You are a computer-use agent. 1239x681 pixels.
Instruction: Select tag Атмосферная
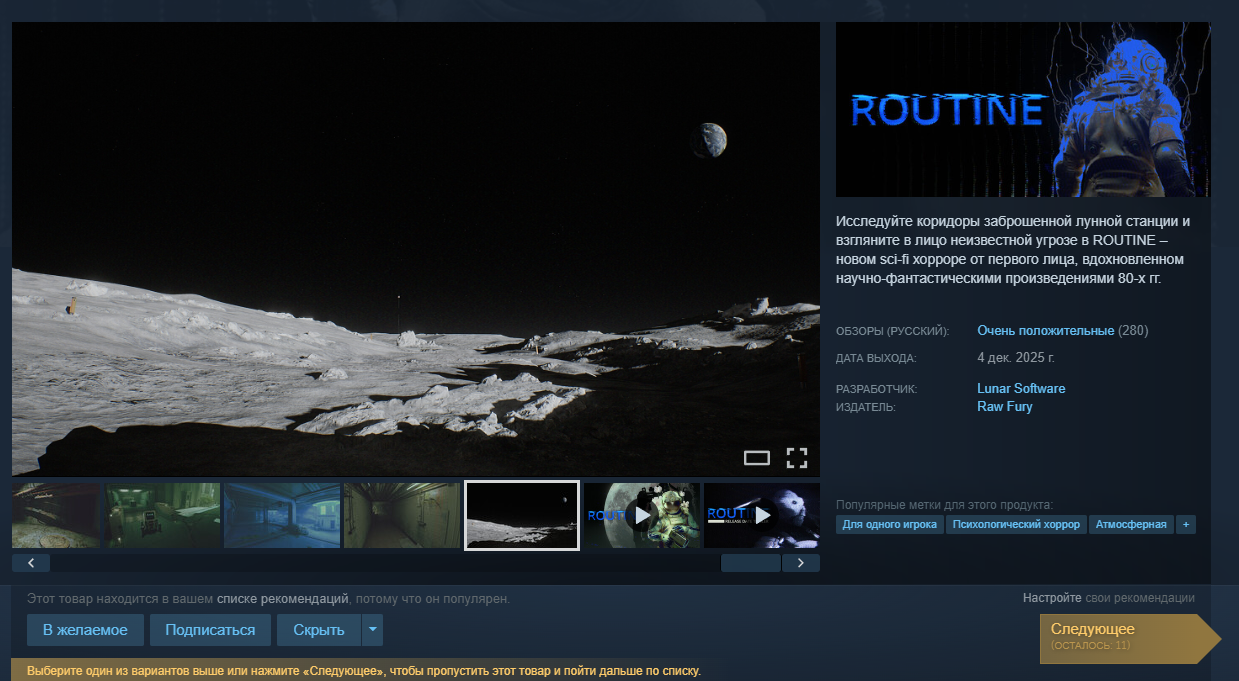[1131, 524]
